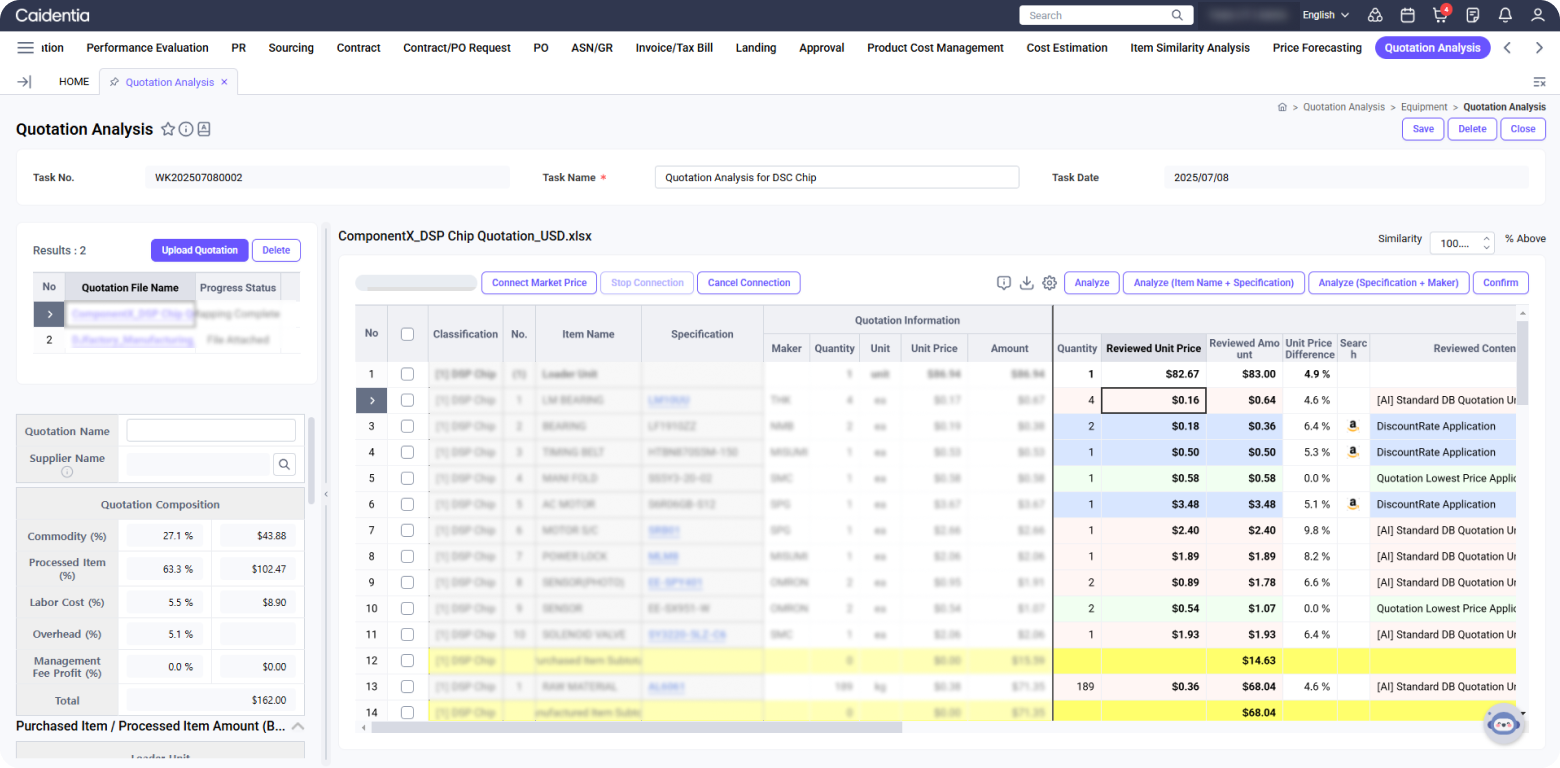
Task: Click the download icon above the grid
Action: (1026, 283)
